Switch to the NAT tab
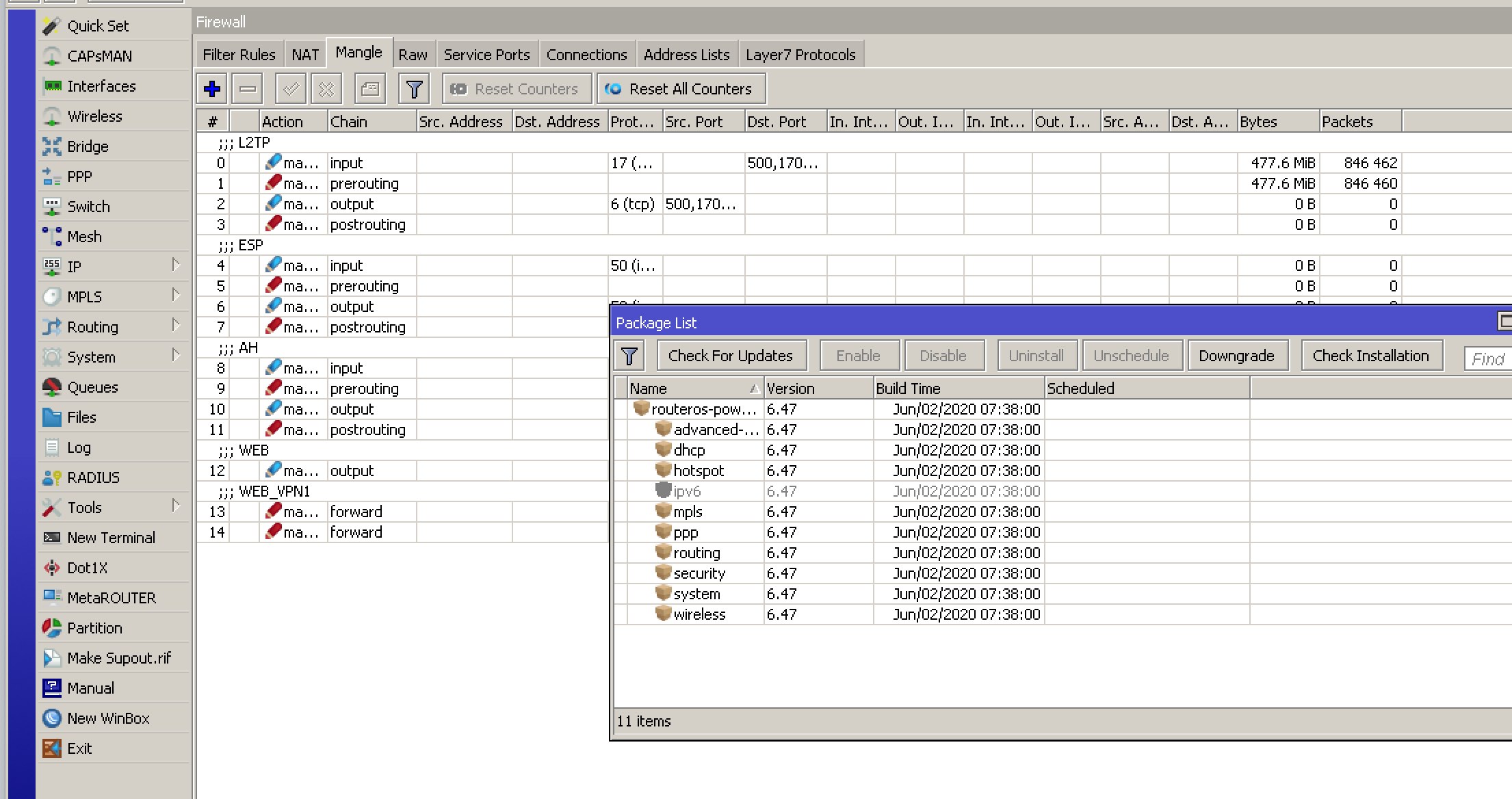Viewport: 1512px width, 799px height. coord(305,55)
